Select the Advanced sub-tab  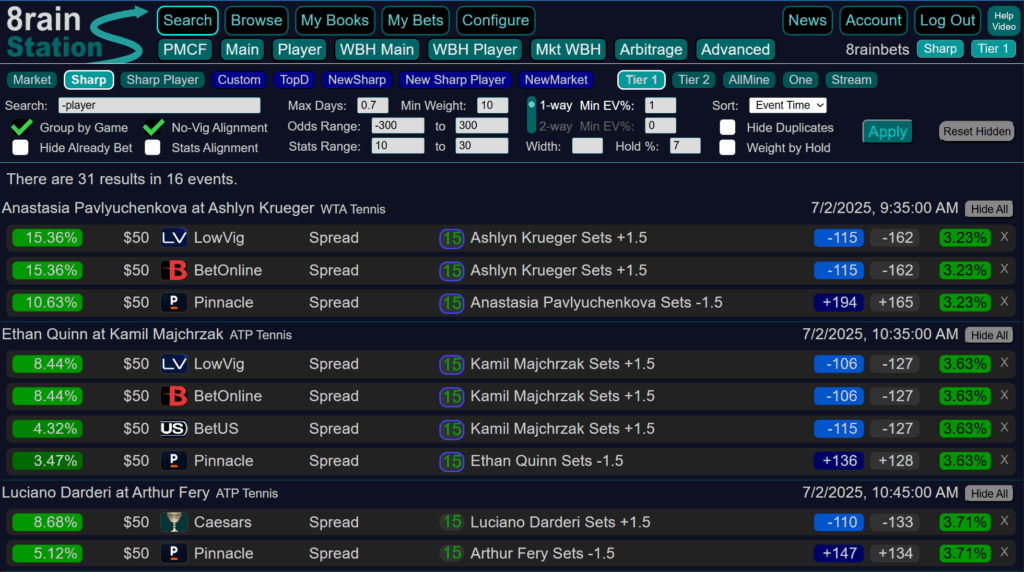tap(735, 50)
